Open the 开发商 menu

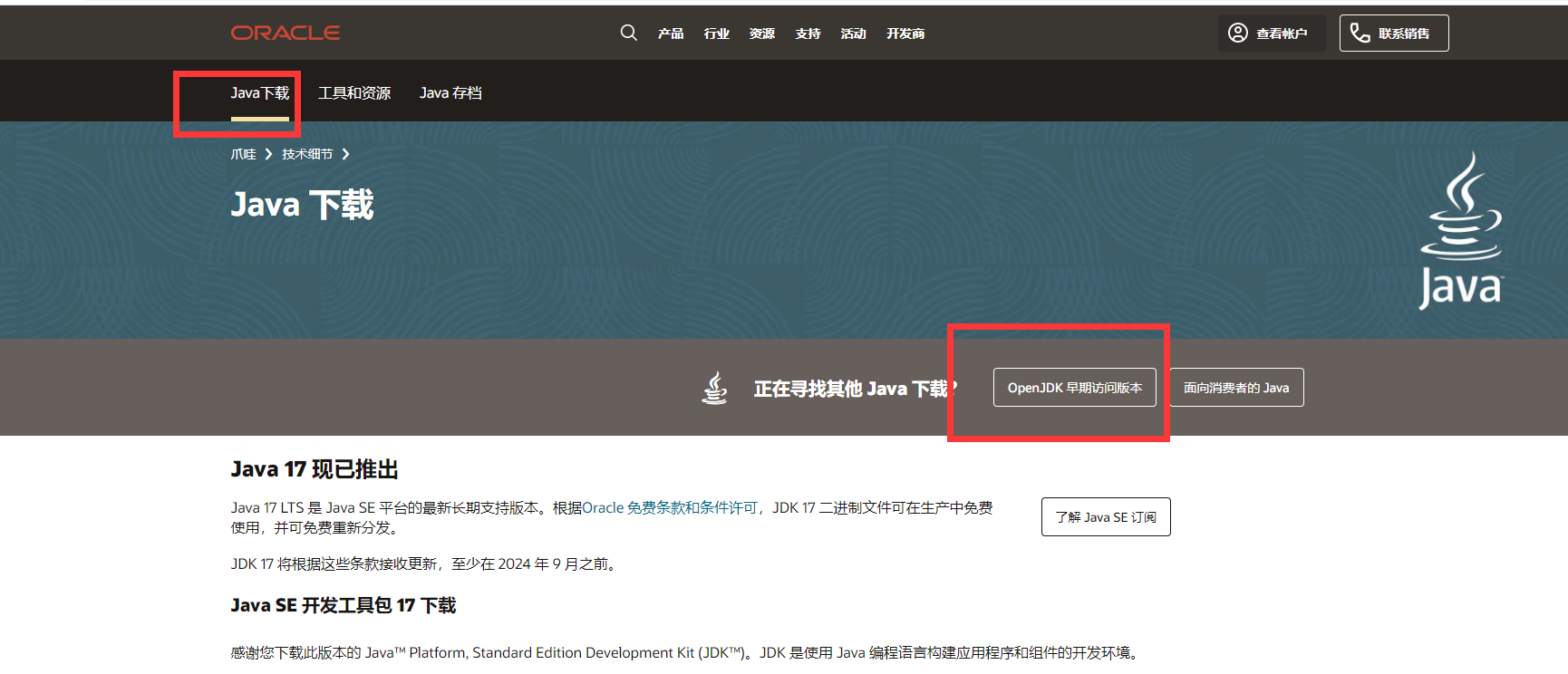(905, 34)
